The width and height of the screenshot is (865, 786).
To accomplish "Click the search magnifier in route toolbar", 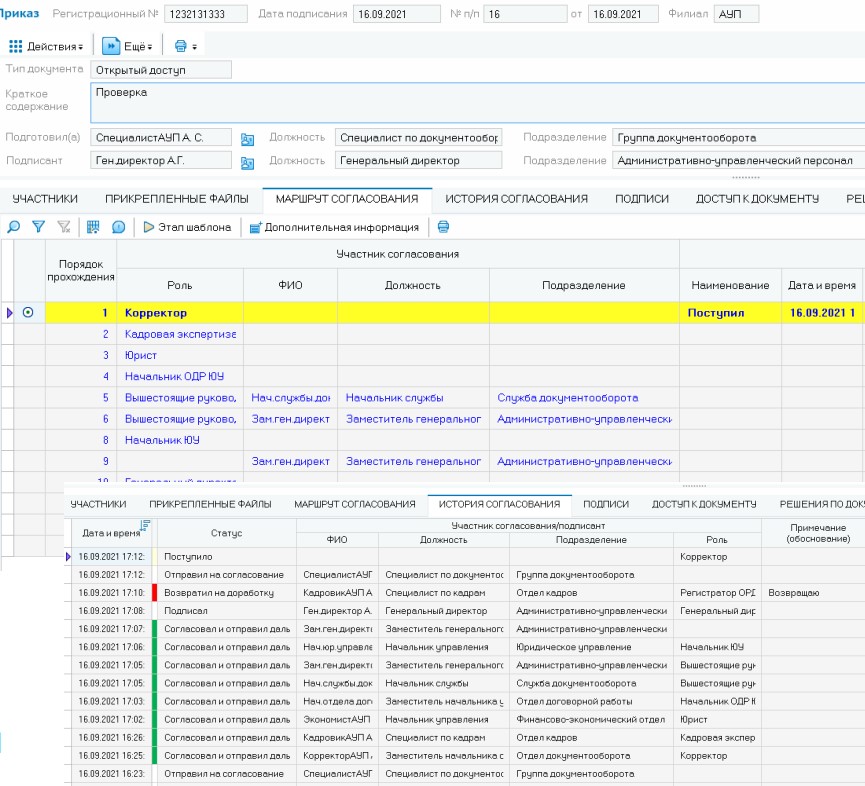I will point(13,227).
